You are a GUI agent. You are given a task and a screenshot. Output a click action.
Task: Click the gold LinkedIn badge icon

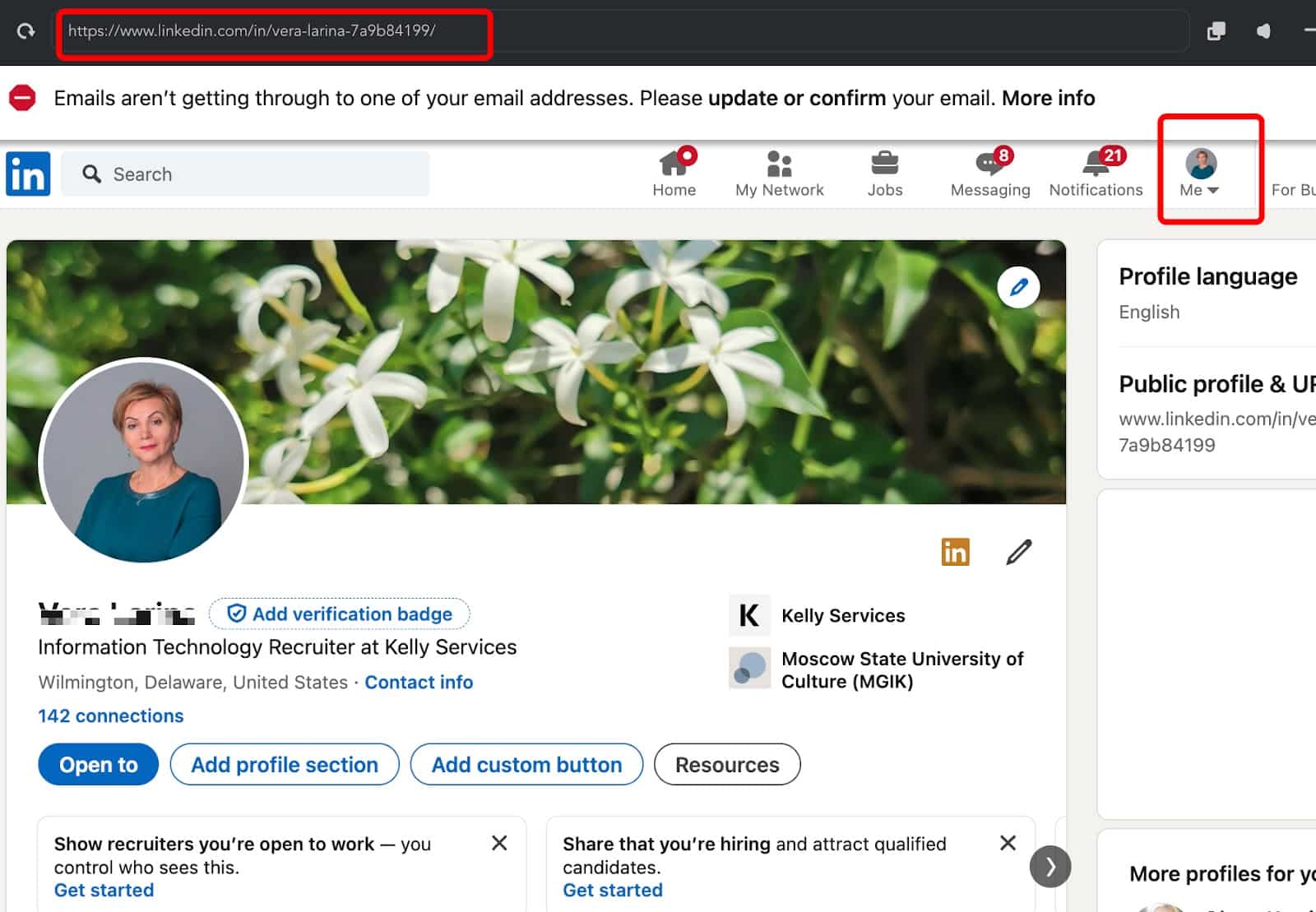tap(955, 552)
